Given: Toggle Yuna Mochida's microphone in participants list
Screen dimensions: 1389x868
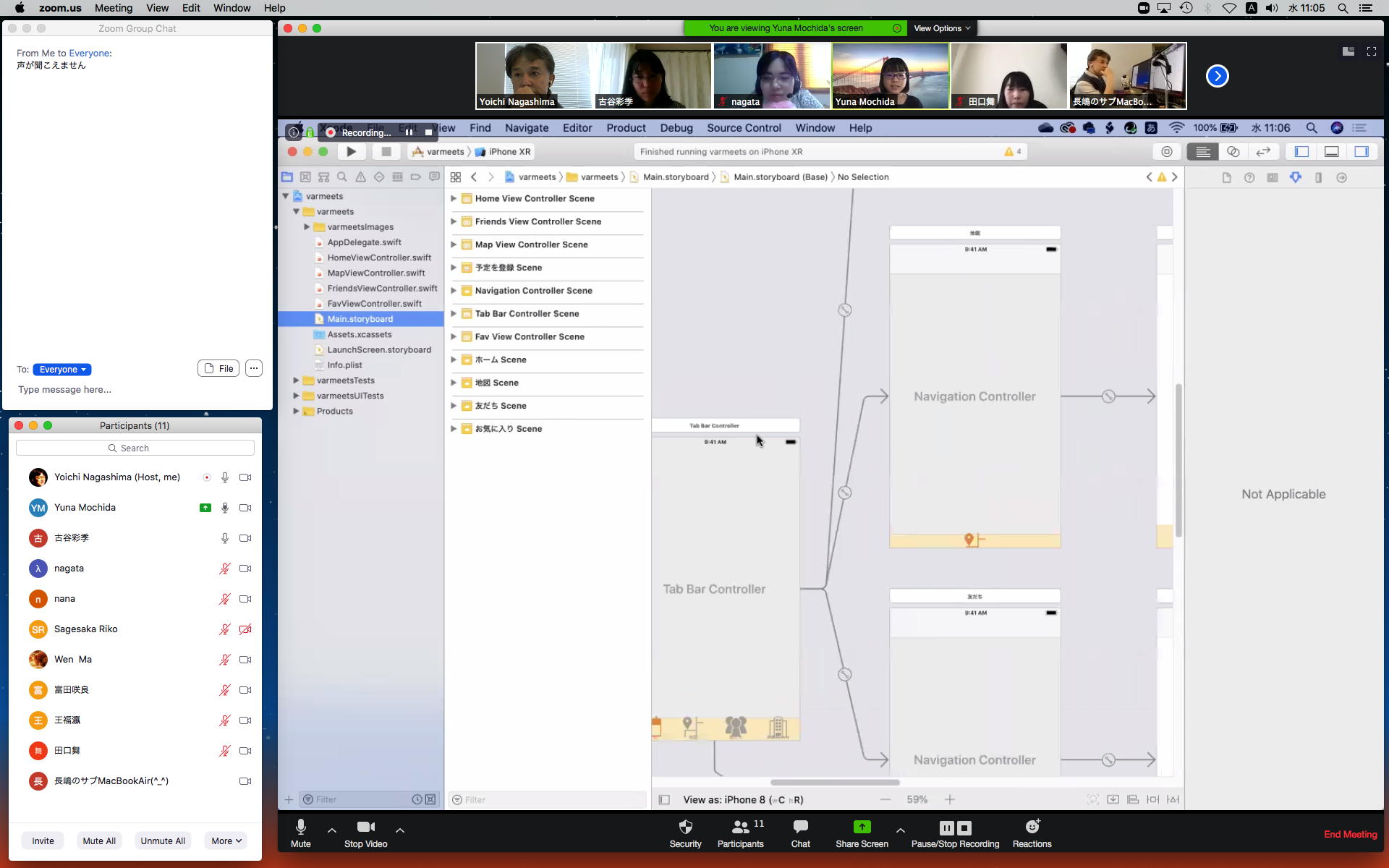Looking at the screenshot, I should [x=225, y=508].
